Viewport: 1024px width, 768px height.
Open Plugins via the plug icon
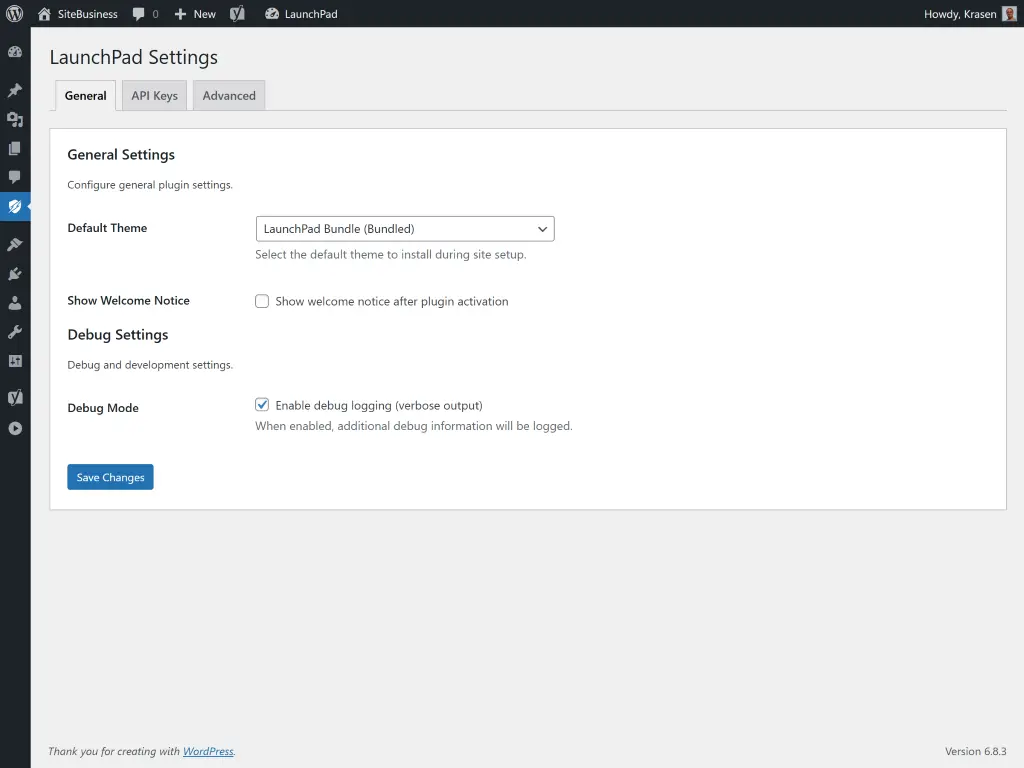point(15,273)
